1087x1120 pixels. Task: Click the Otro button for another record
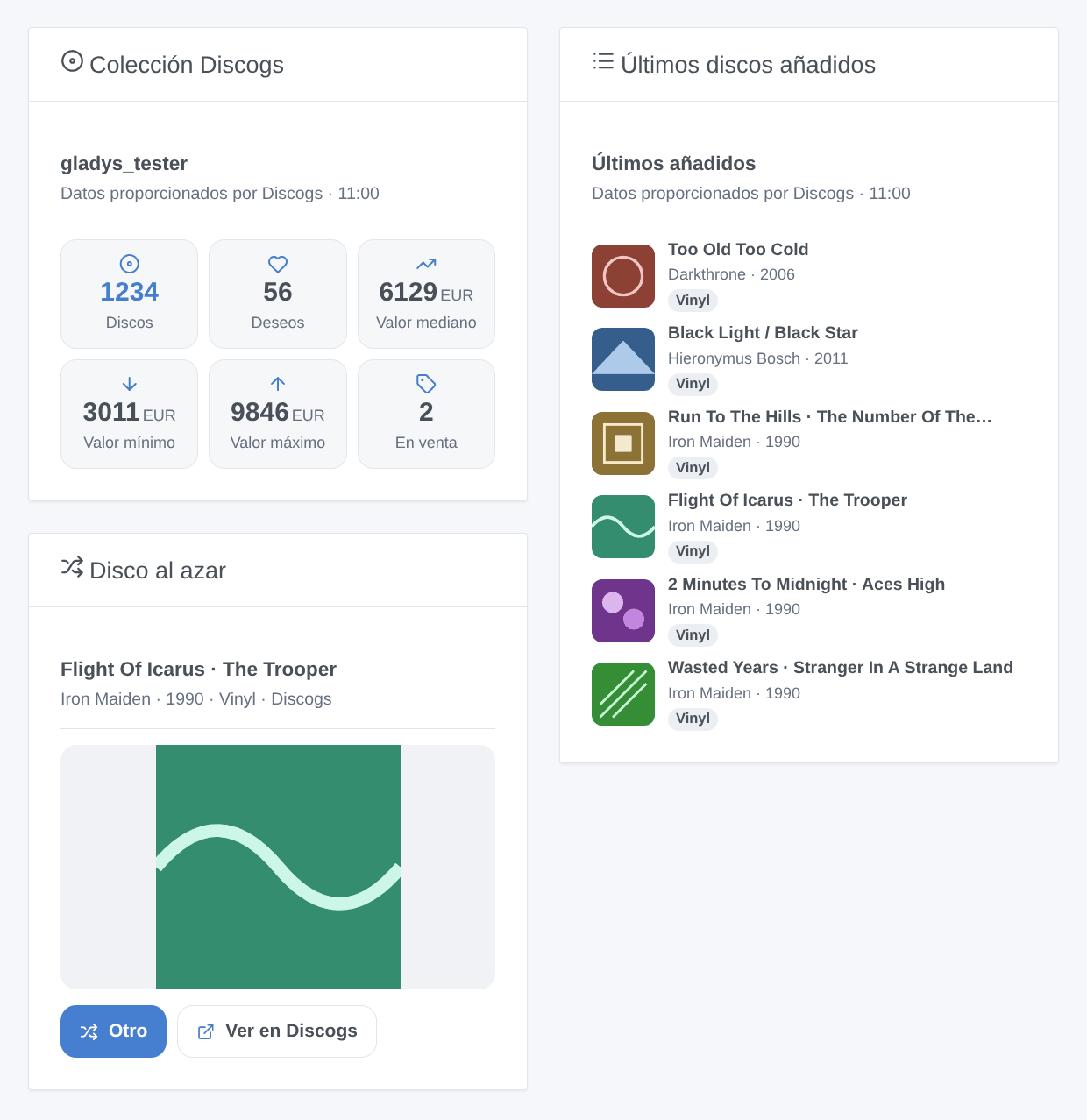click(113, 1031)
